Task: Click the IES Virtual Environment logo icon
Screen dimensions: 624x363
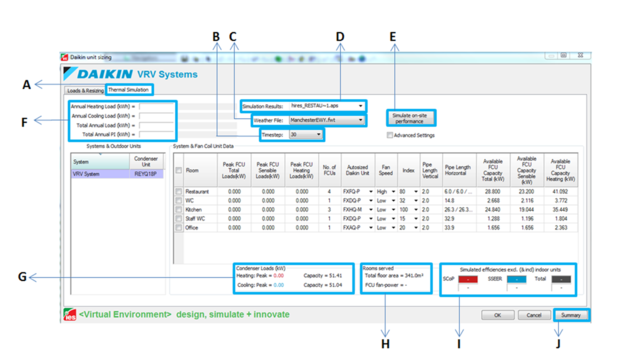Action: pyautogui.click(x=70, y=314)
